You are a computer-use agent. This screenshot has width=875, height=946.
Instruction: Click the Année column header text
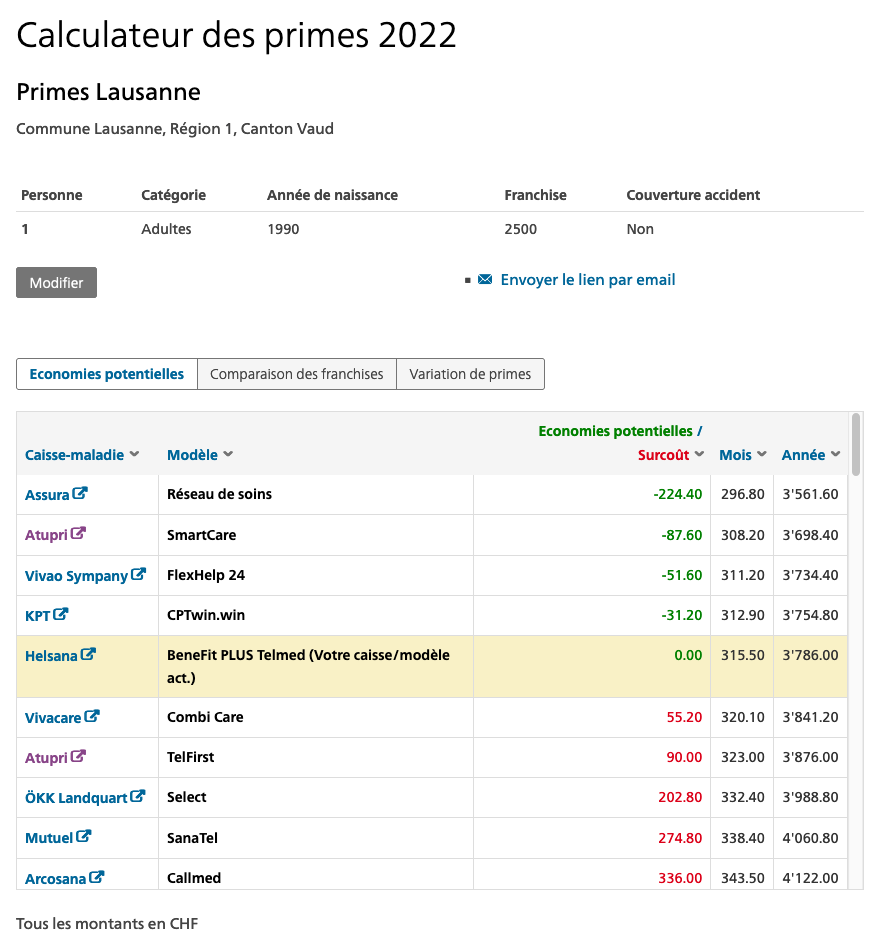tap(803, 455)
